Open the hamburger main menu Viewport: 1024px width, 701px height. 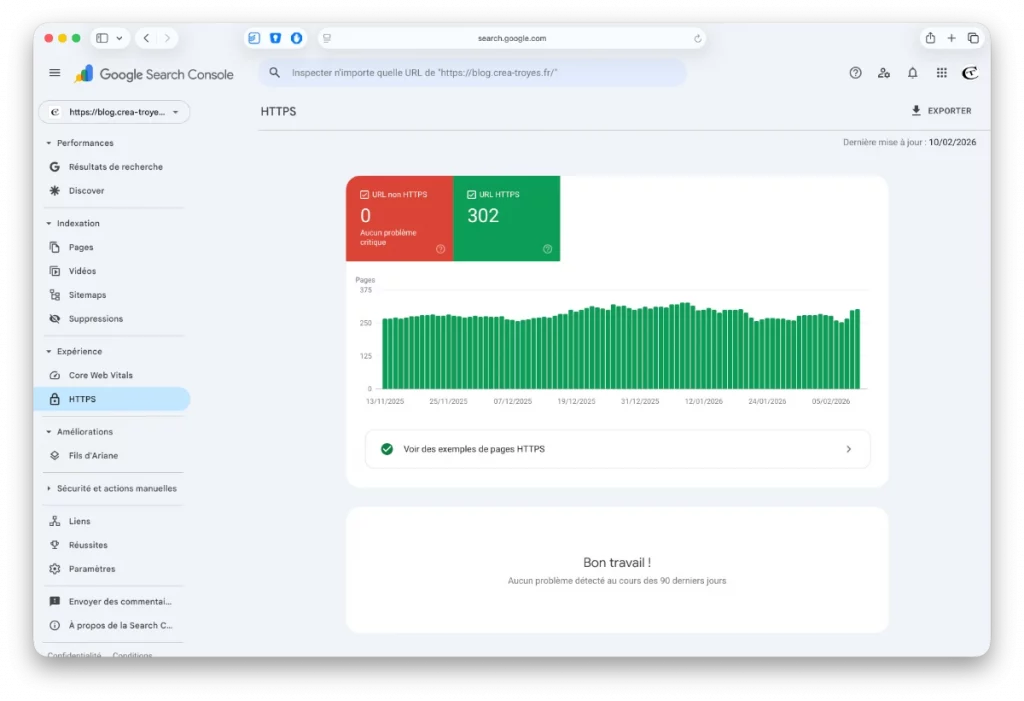(x=55, y=73)
